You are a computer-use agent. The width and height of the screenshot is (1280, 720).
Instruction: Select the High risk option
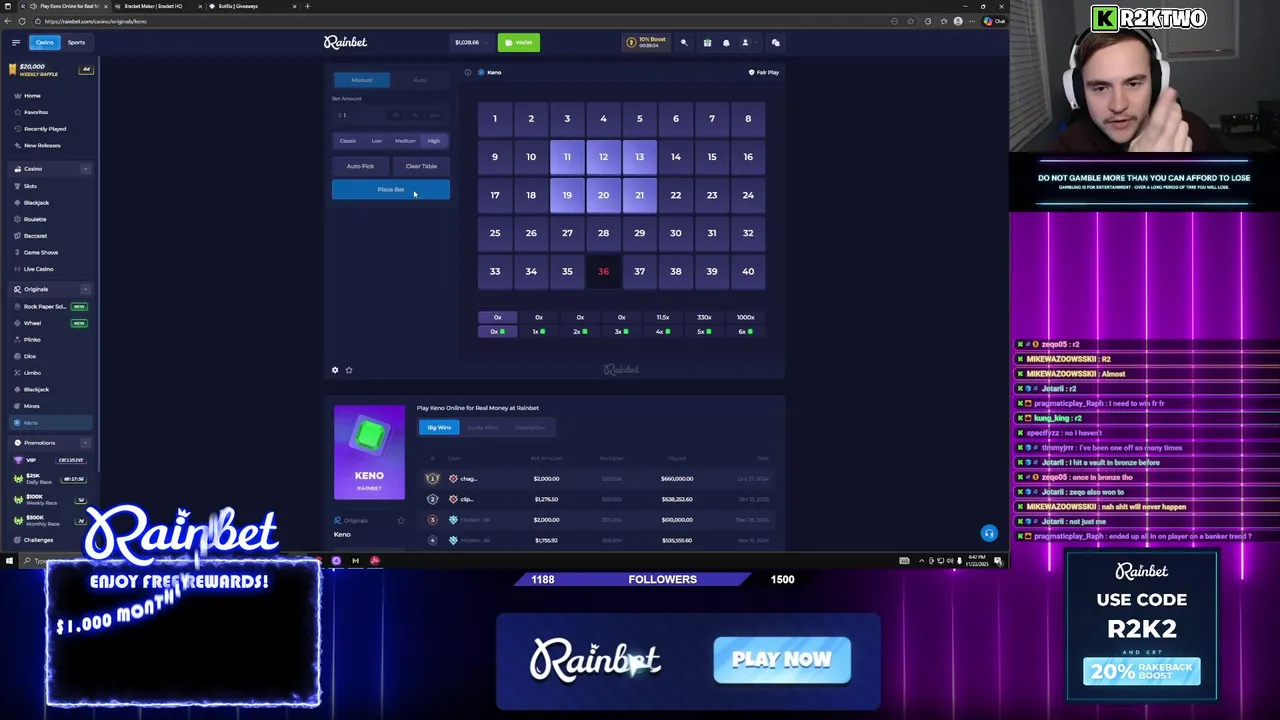pos(434,141)
